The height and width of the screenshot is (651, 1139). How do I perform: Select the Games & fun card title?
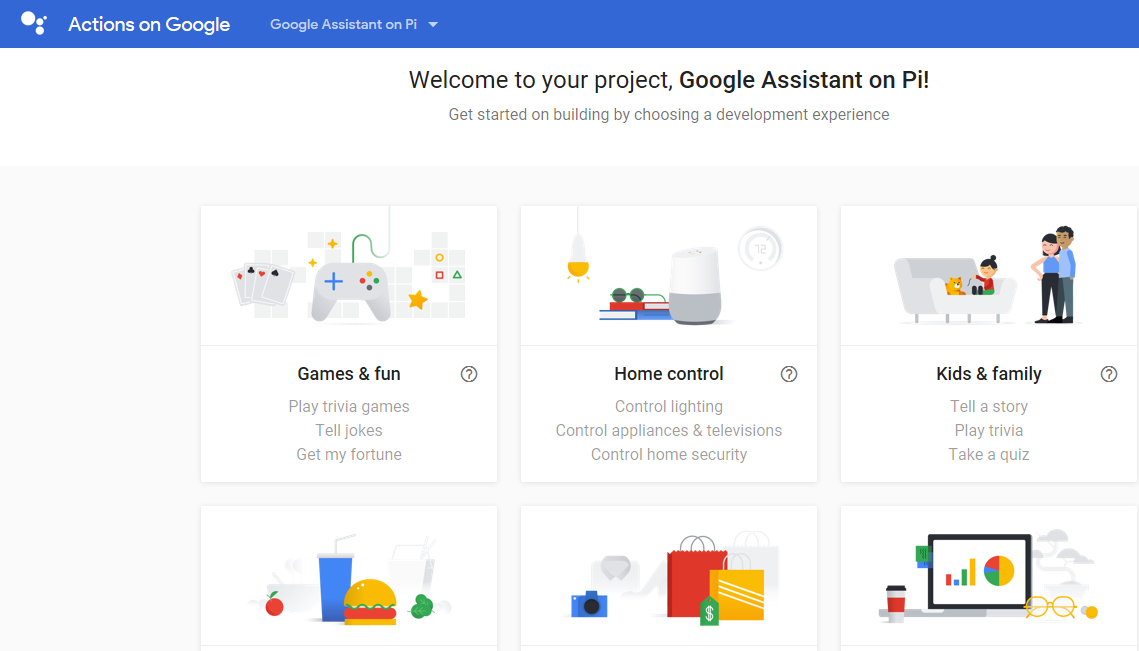pos(349,373)
